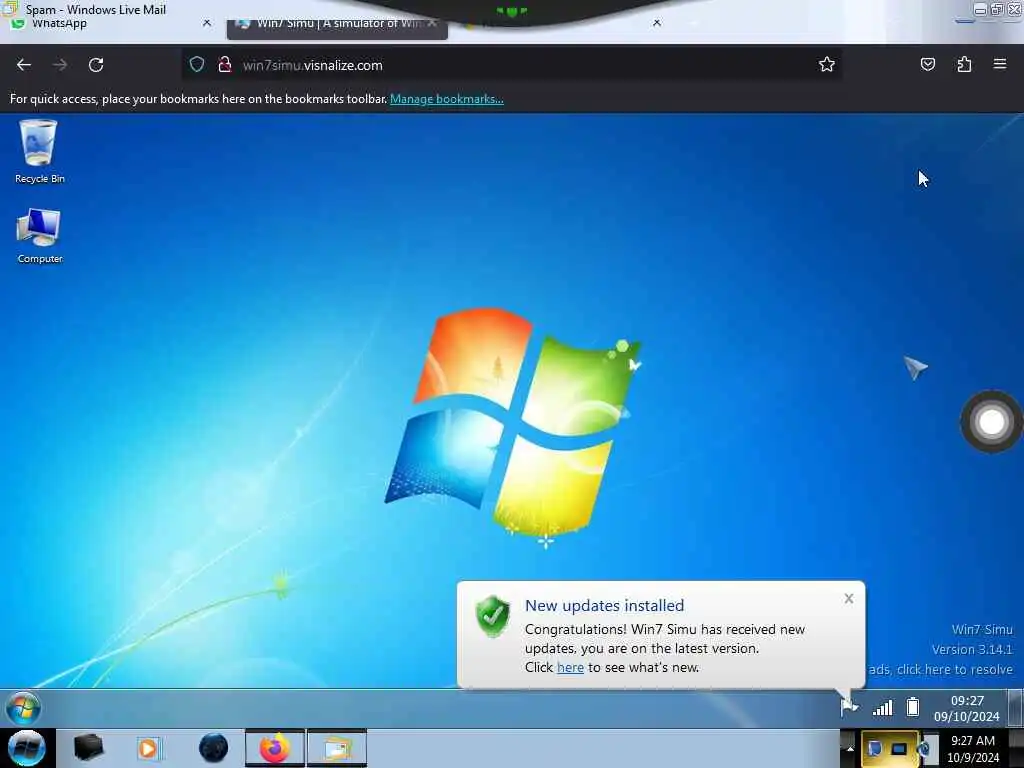
Task: Switch to Windows Live Mail on the host taskbar
Action: (337, 748)
